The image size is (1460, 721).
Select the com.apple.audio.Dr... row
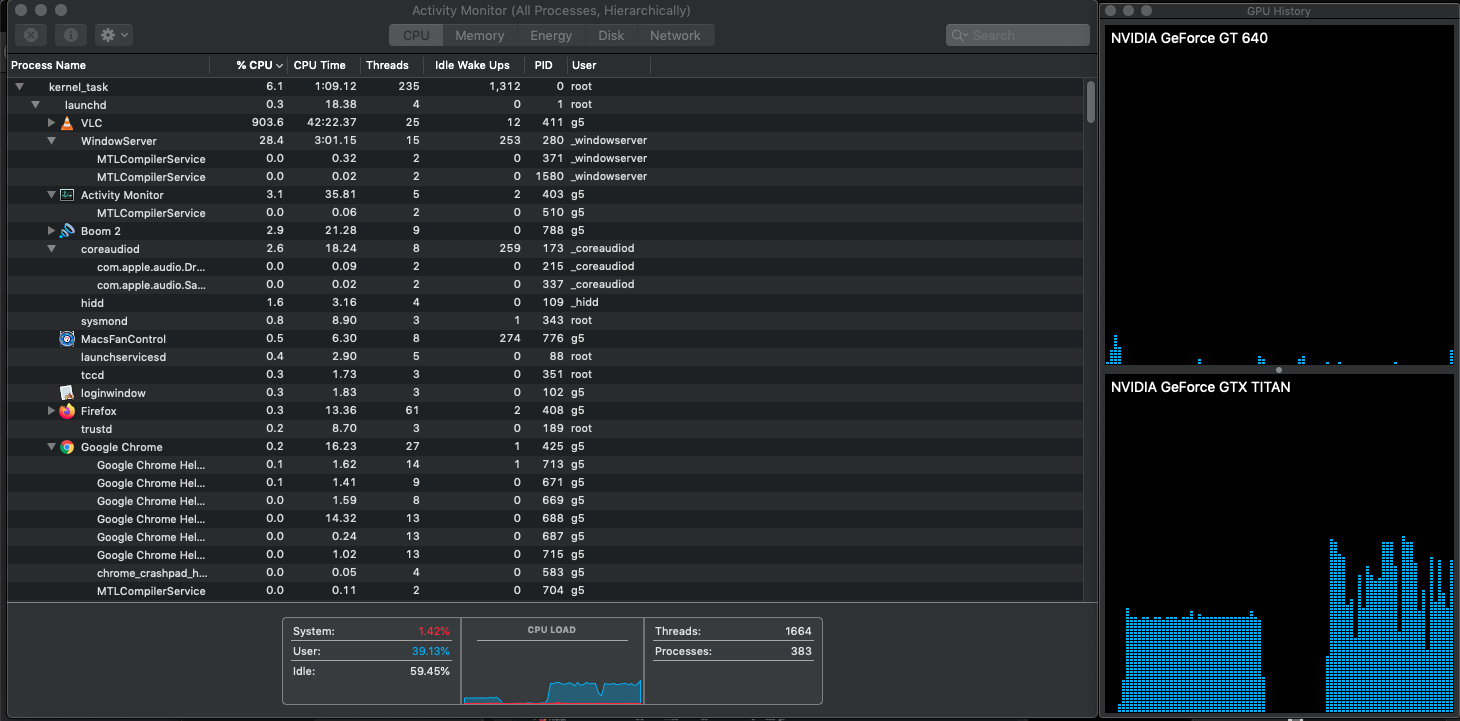click(x=545, y=267)
